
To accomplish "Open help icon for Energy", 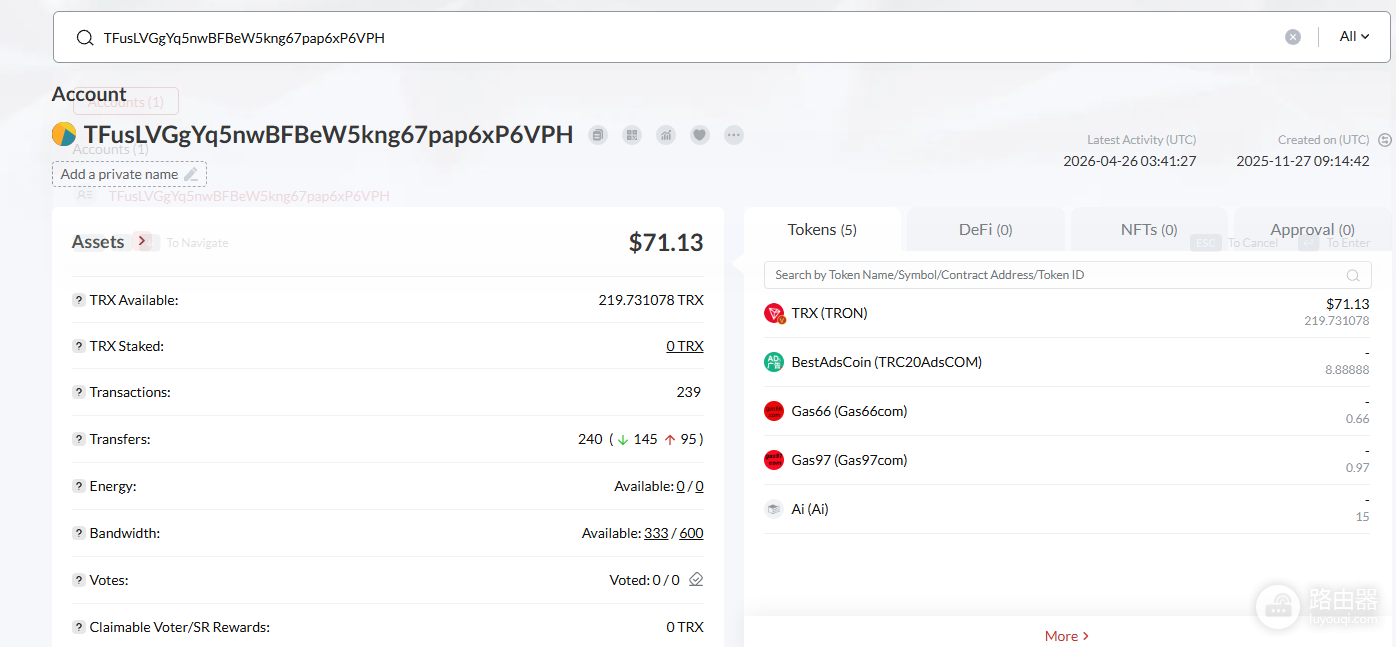I will (x=78, y=486).
